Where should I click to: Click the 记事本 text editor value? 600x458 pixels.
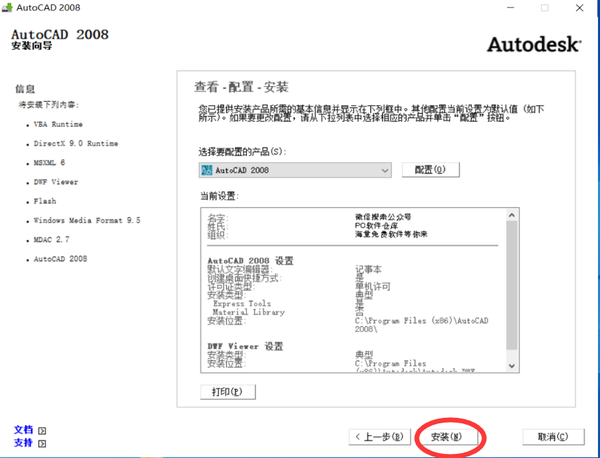(368, 269)
